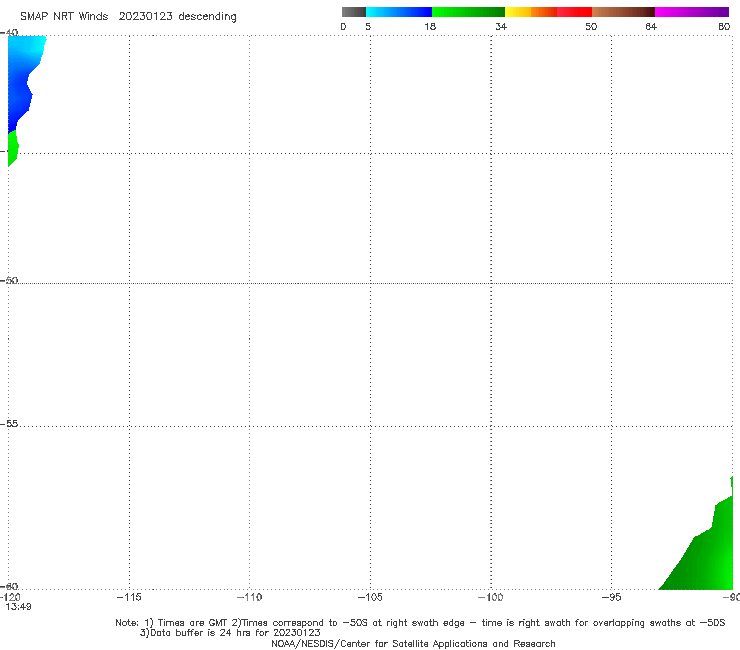Click the color bar tick label 5
The width and height of the screenshot is (740, 650).
(x=368, y=26)
